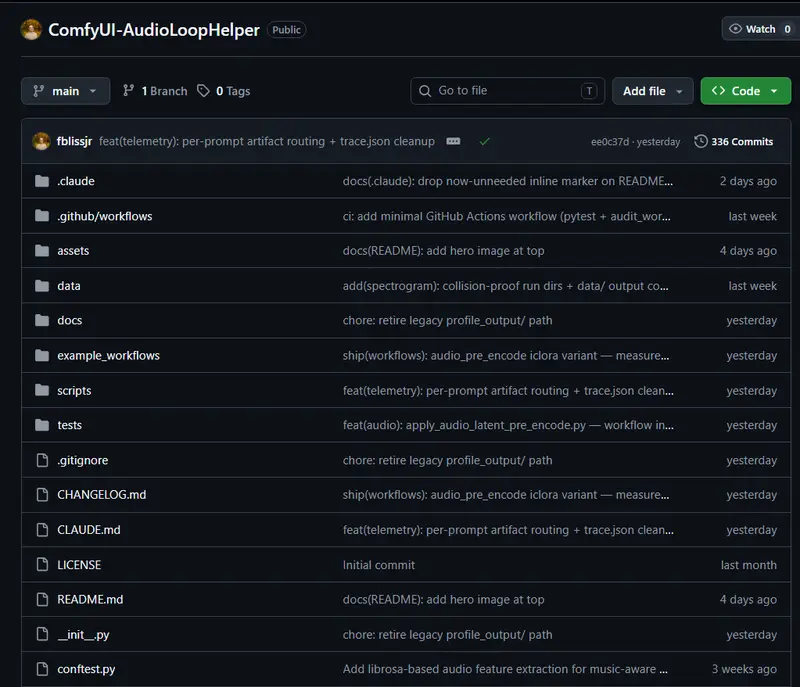Click the Go to file search field

click(508, 91)
